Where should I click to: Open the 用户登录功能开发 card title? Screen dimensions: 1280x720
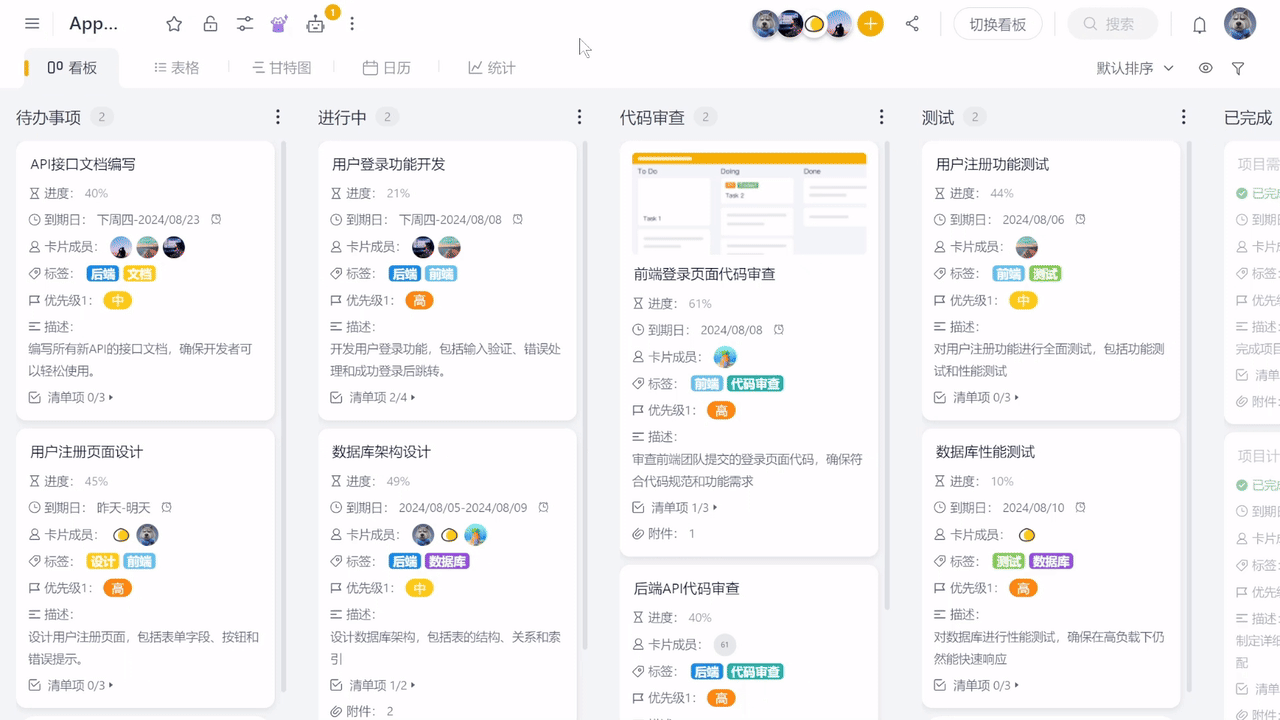[x=389, y=164]
